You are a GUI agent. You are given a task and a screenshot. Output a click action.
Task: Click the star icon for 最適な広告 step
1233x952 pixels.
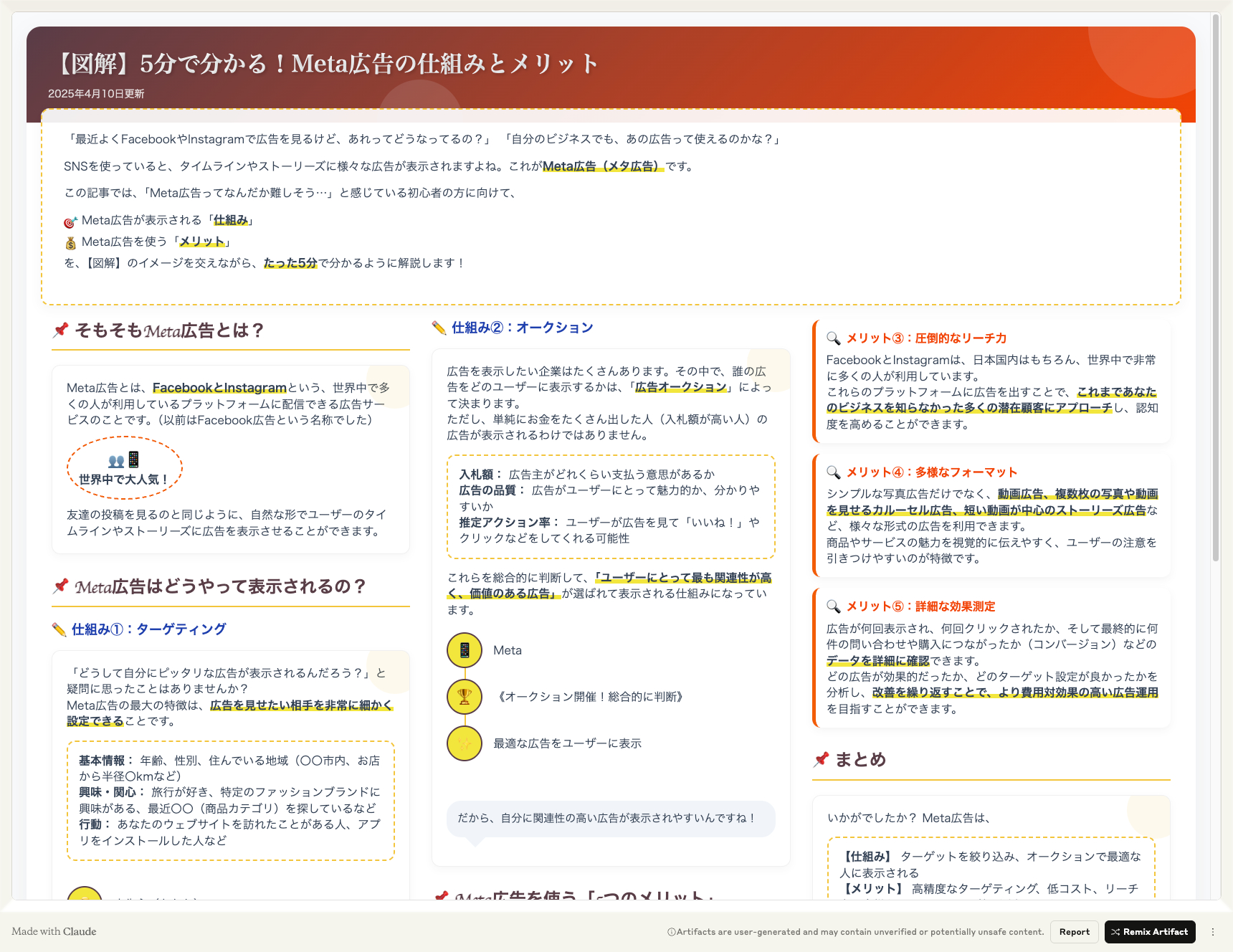(x=465, y=743)
